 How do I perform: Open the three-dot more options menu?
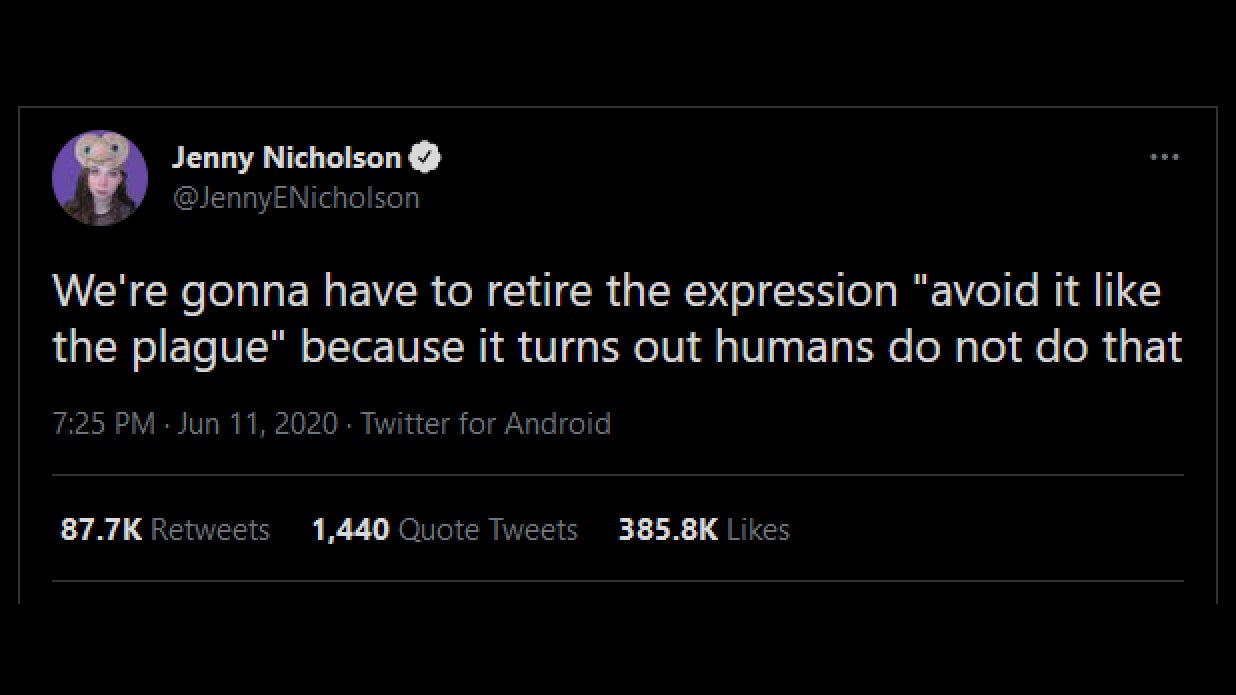(x=1164, y=157)
